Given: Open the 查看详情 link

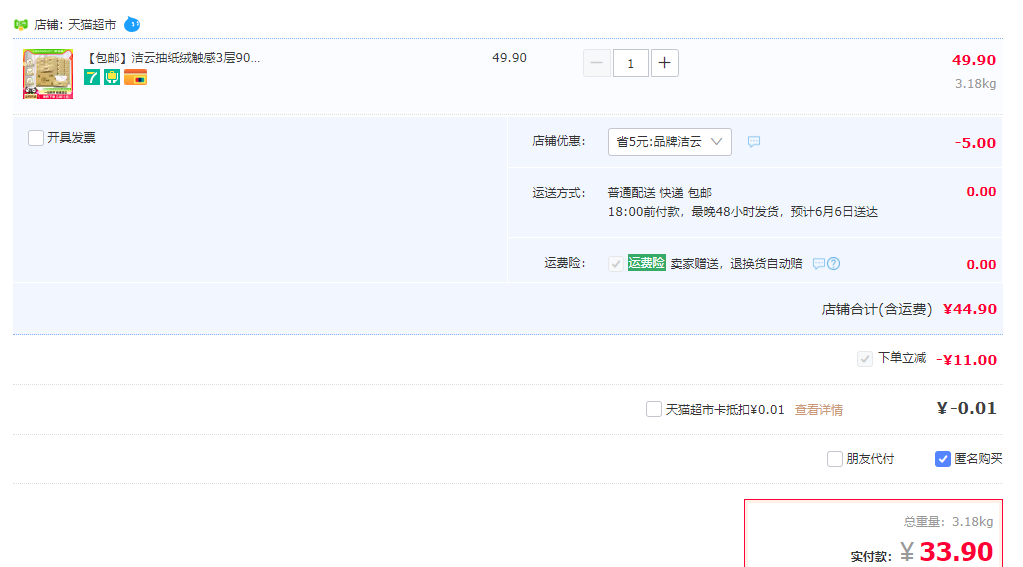Looking at the screenshot, I should click(819, 410).
